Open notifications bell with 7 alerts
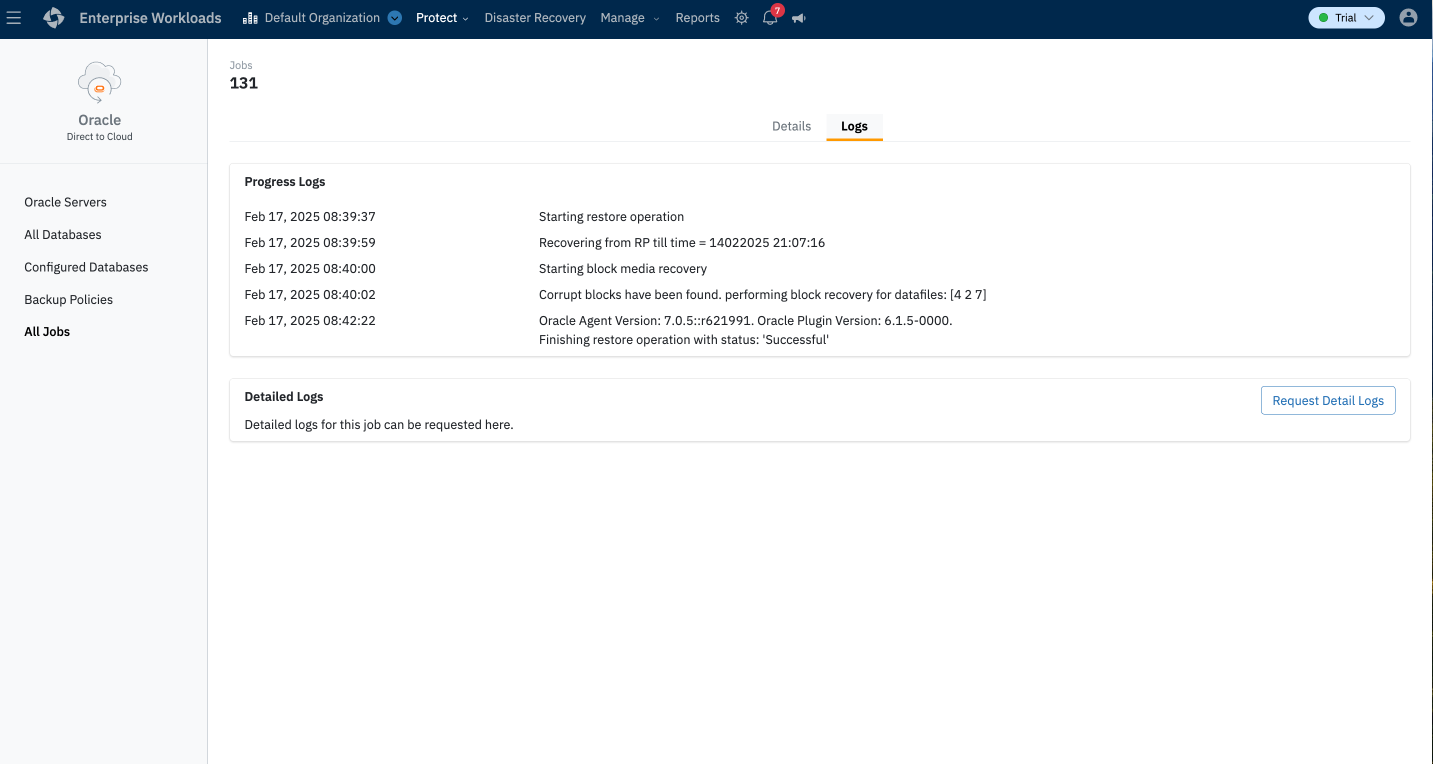 (x=770, y=18)
